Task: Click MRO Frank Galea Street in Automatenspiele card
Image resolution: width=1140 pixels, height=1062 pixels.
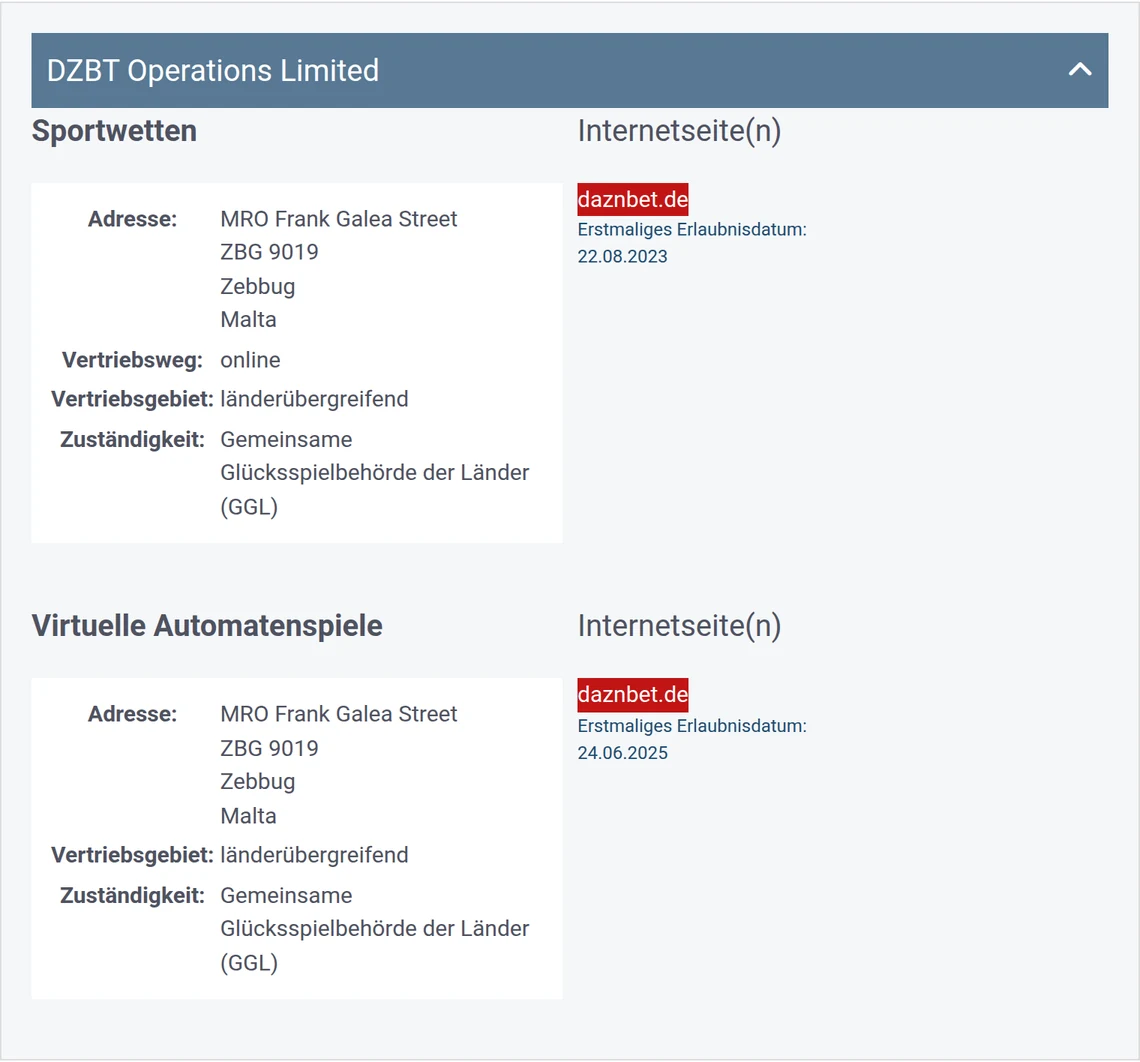Action: tap(339, 714)
